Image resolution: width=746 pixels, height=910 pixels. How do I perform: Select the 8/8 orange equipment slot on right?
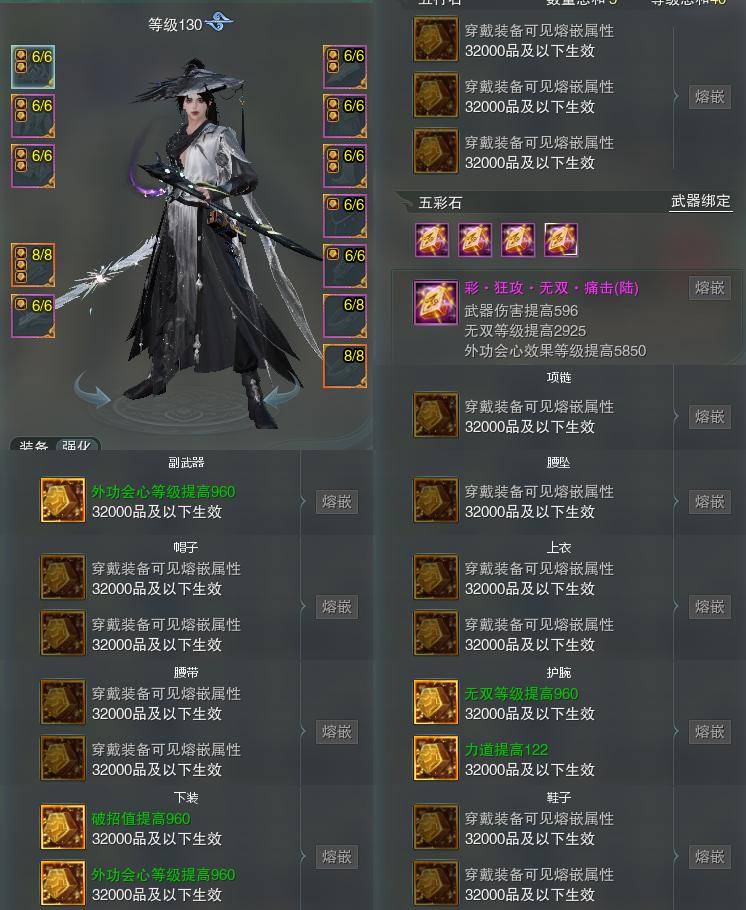tap(345, 366)
